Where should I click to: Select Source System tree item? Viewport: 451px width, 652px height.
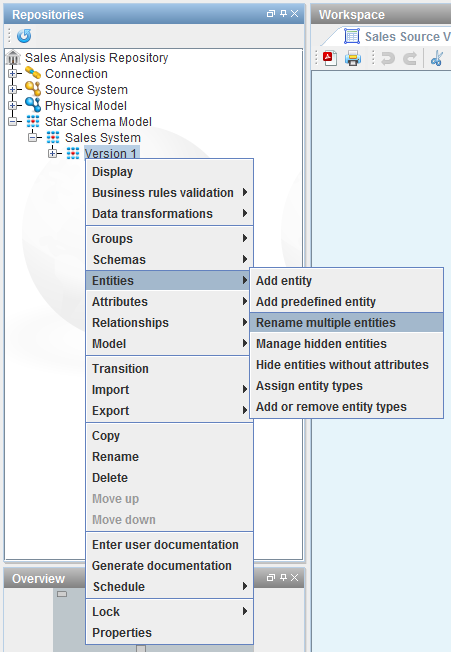(x=86, y=89)
